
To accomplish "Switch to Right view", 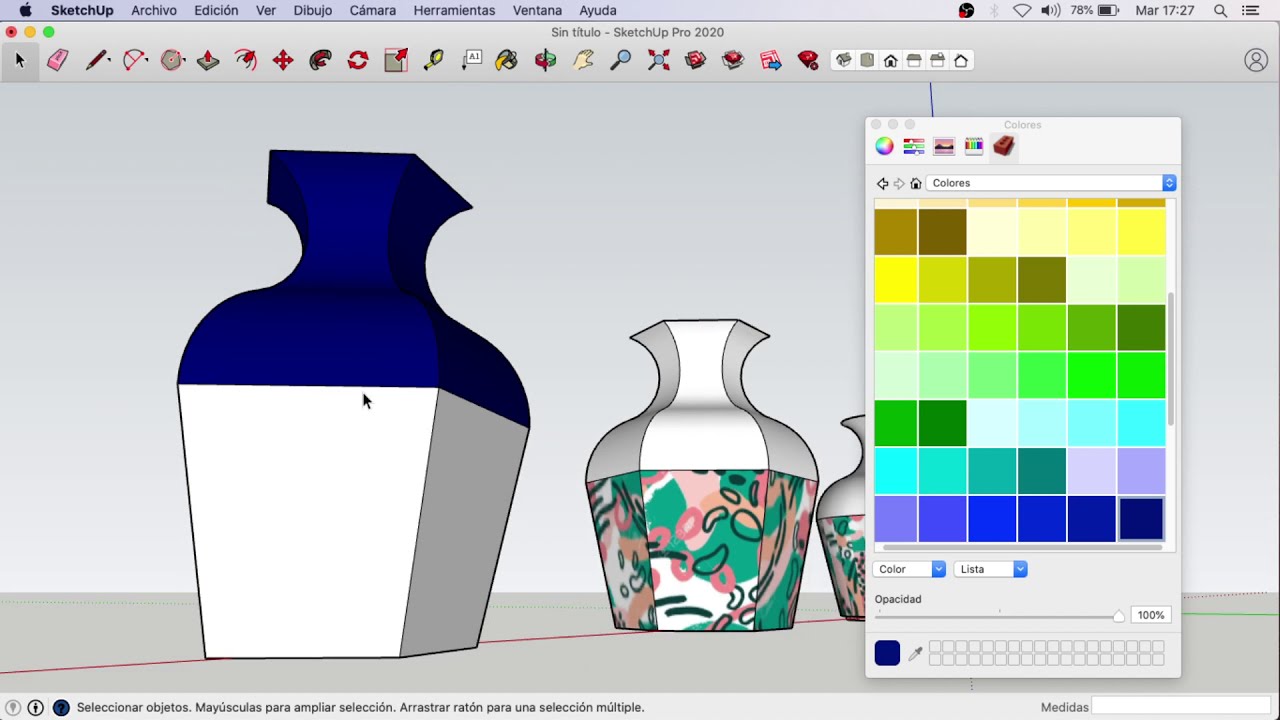I will point(914,61).
